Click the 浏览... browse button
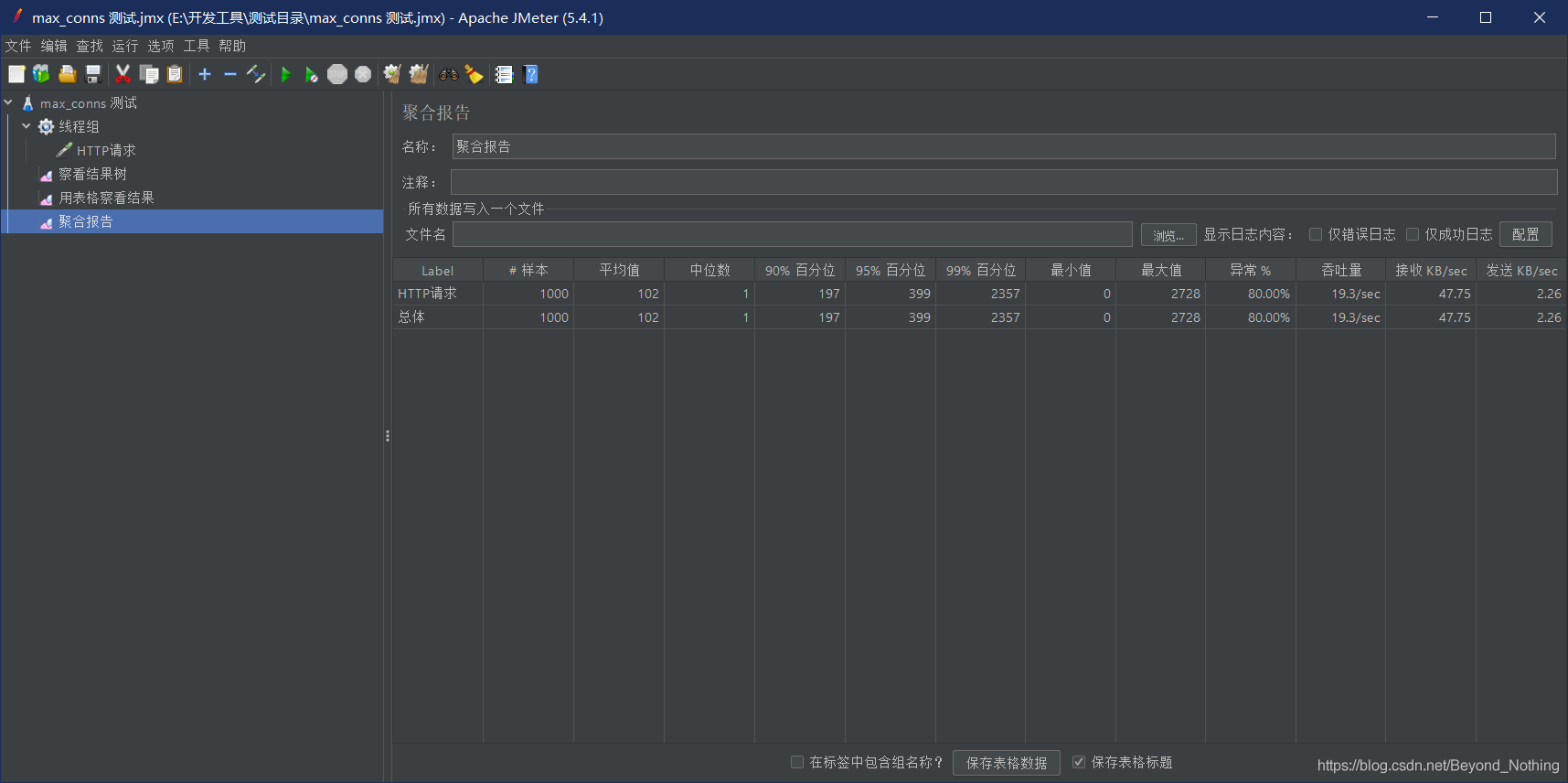This screenshot has height=783, width=1568. click(x=1168, y=235)
